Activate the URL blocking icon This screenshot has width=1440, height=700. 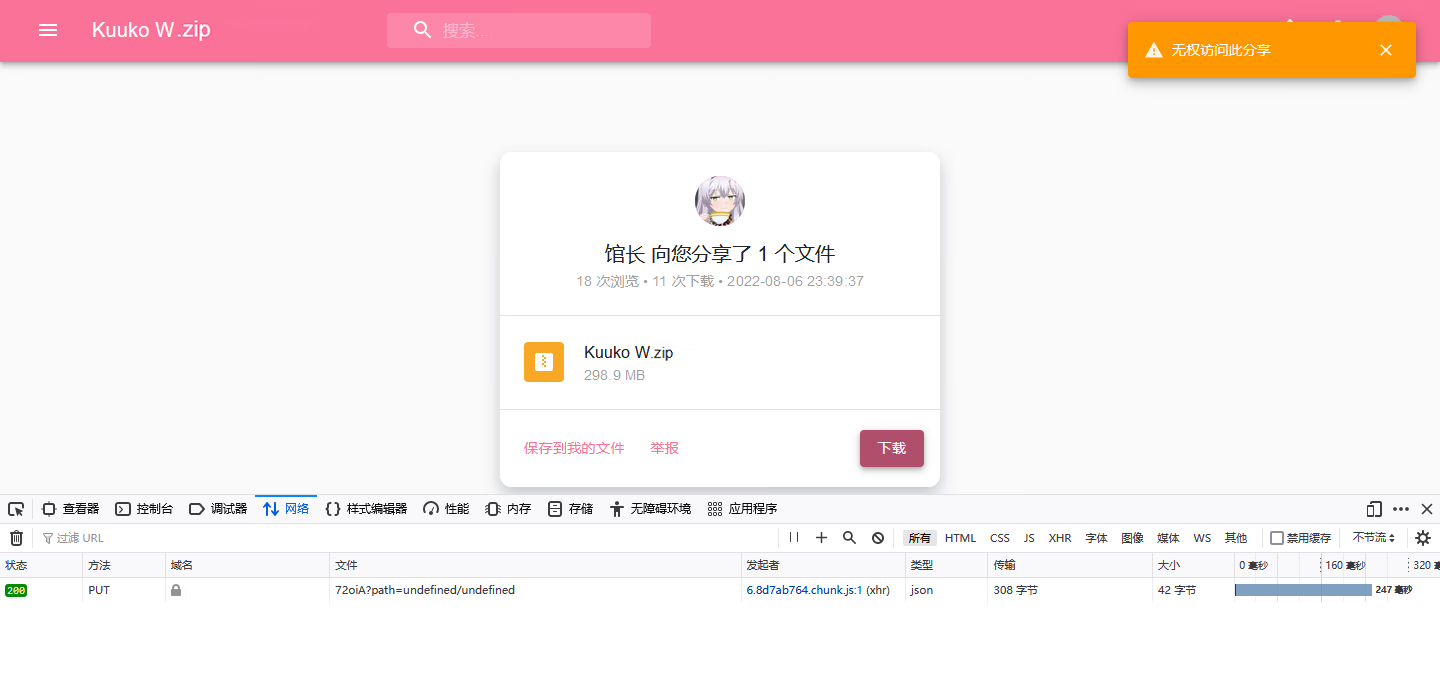[877, 537]
